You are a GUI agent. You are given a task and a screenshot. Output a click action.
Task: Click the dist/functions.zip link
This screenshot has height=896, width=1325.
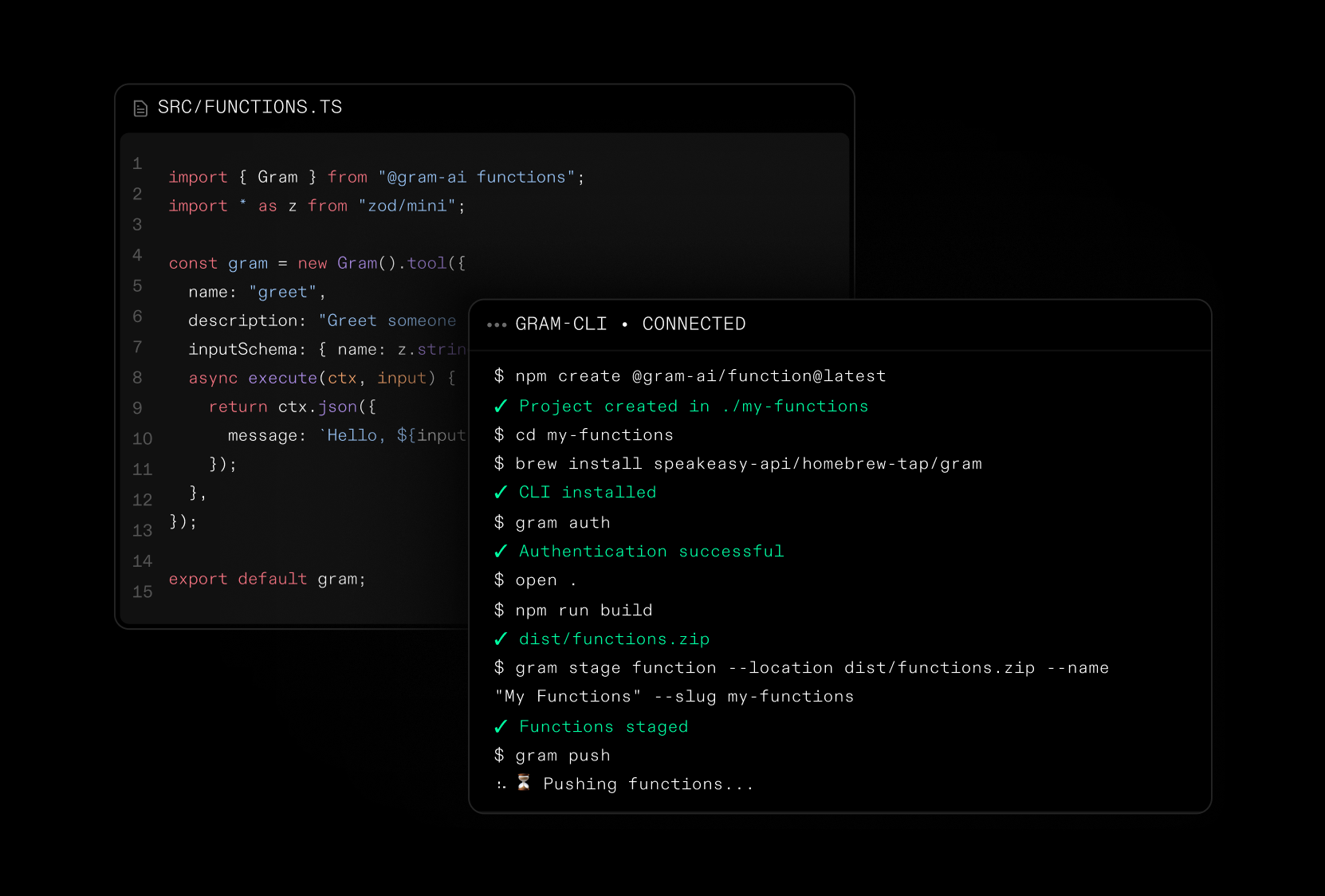pos(614,639)
